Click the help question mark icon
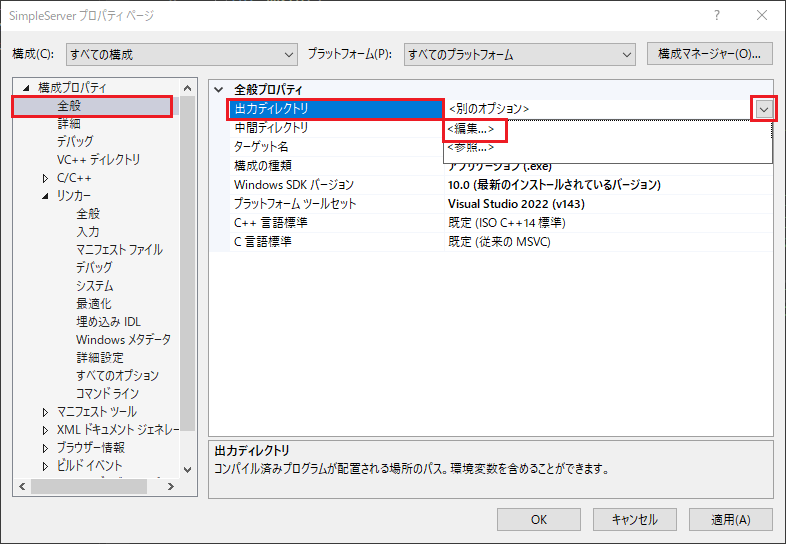Image resolution: width=786 pixels, height=544 pixels. click(x=718, y=17)
